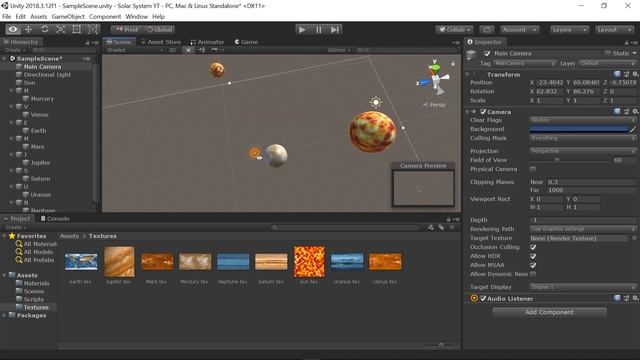Toggle scene audio button
Viewport: 640px width, 360px height.
coord(202,50)
